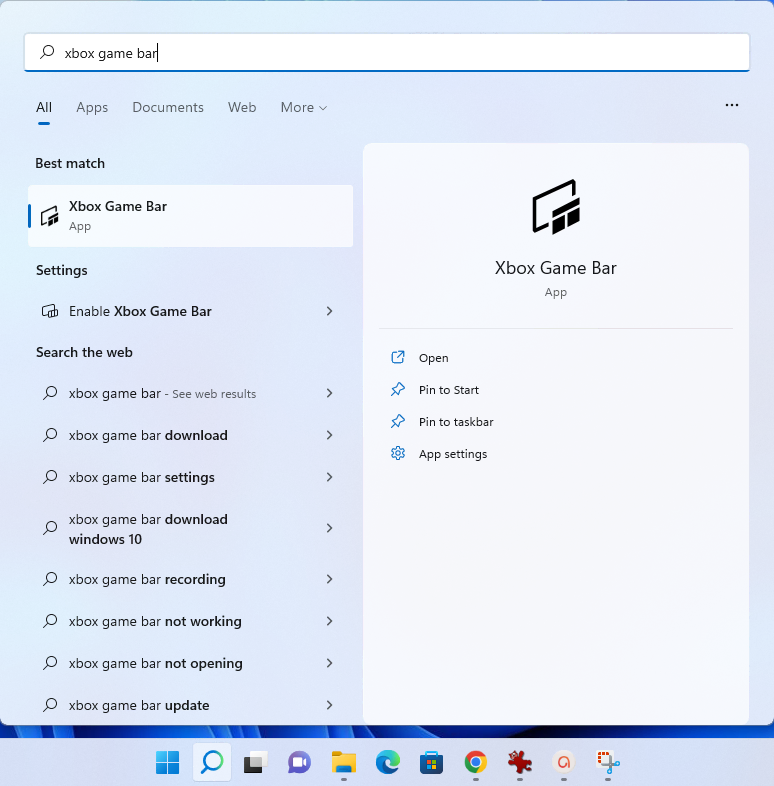Screen dimensions: 774x786
Task: Click Open in the preview pane
Action: pyautogui.click(x=433, y=358)
